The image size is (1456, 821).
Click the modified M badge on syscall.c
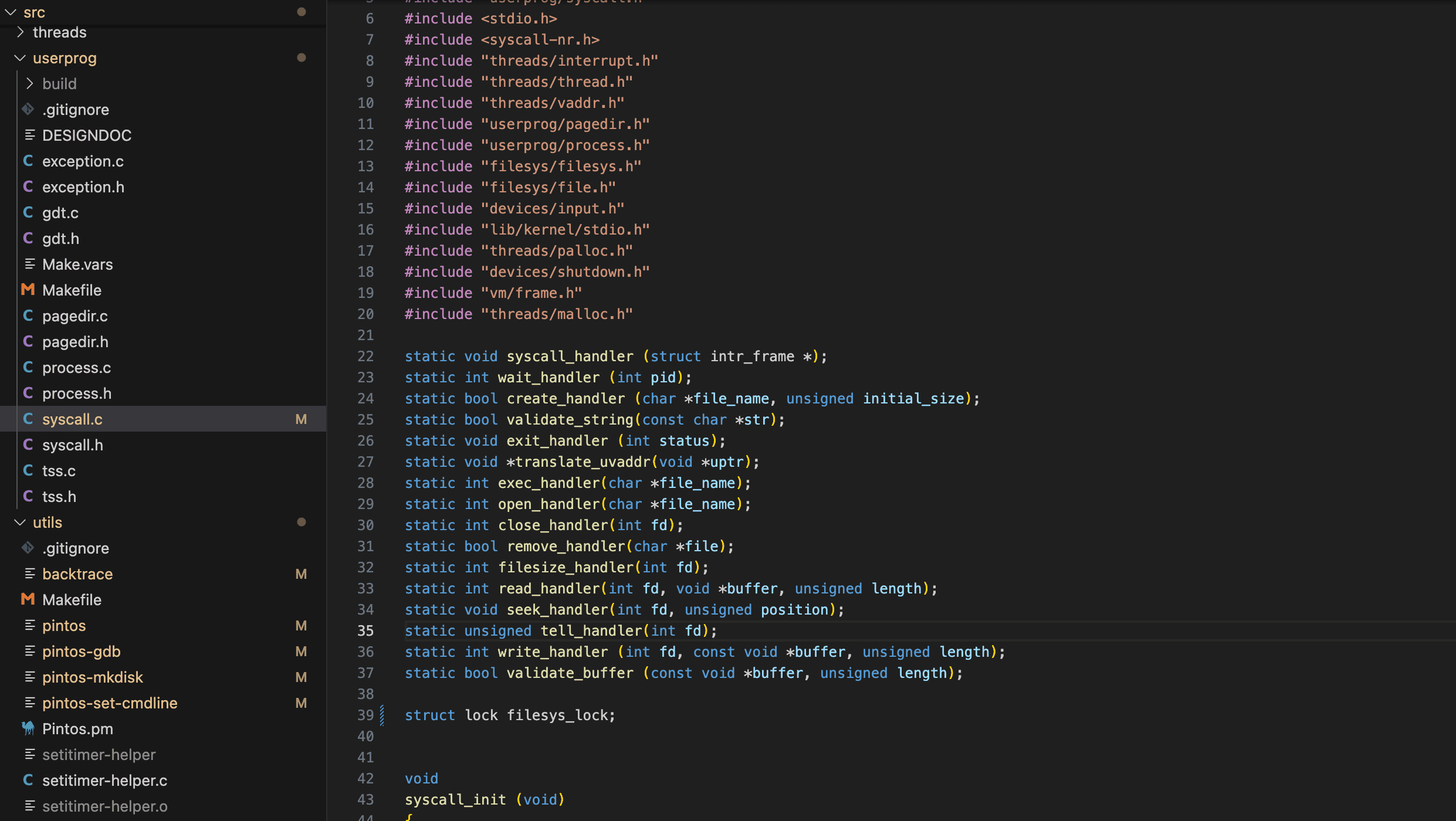[x=301, y=419]
